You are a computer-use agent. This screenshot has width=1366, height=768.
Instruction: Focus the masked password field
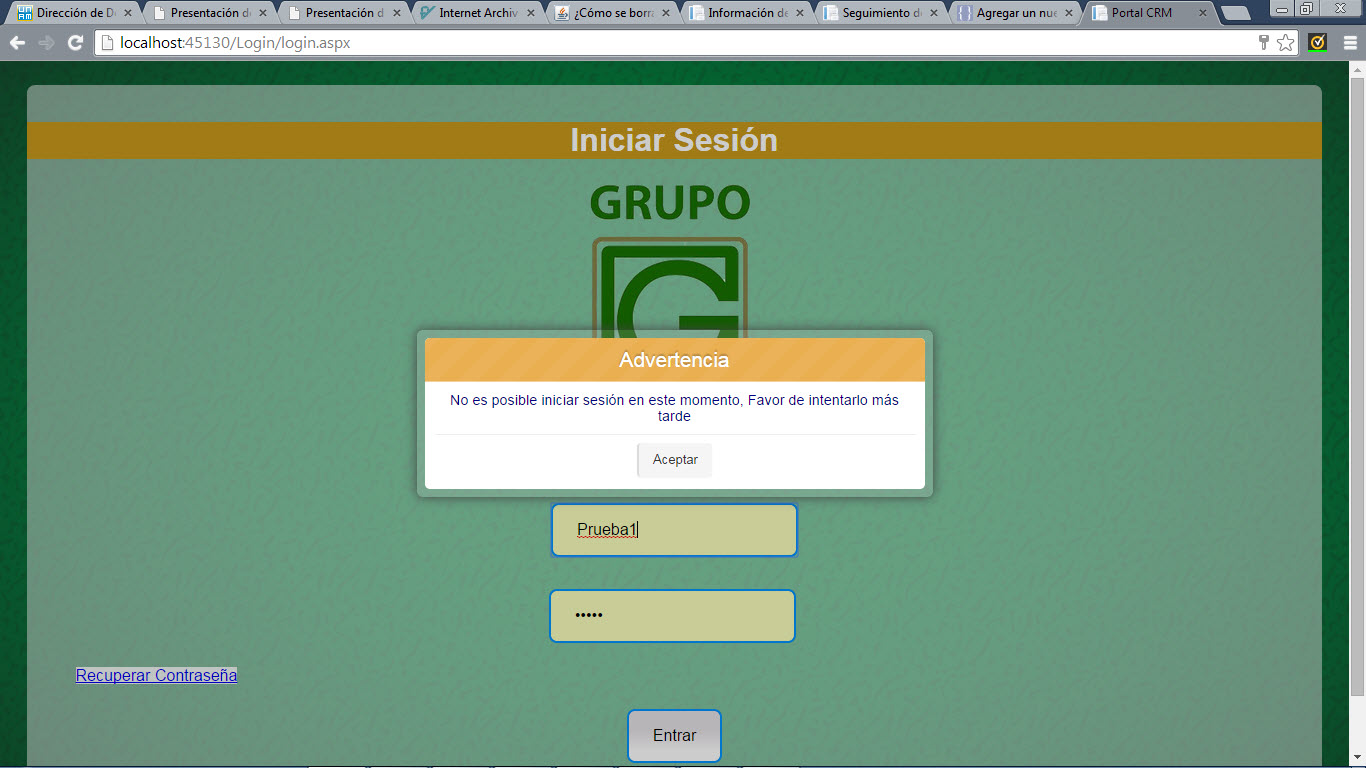pos(672,616)
